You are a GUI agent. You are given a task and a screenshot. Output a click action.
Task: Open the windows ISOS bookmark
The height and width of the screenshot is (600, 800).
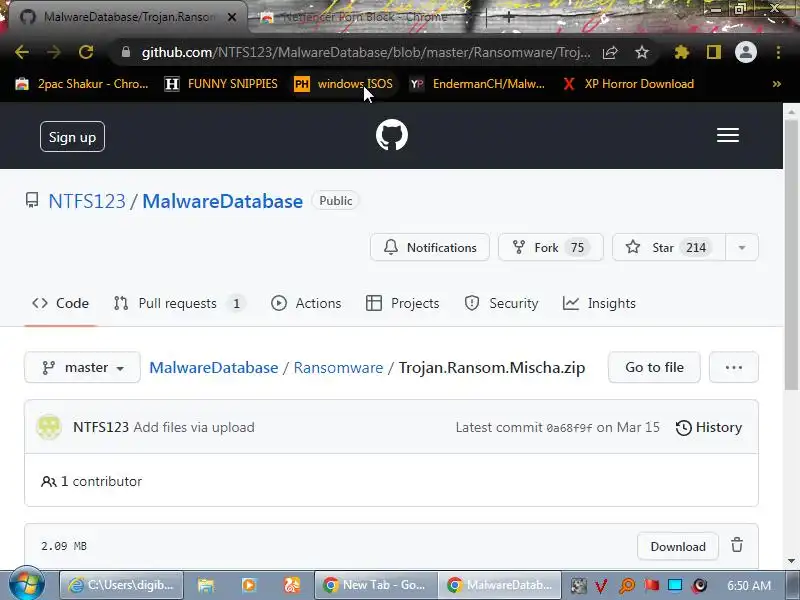(x=343, y=84)
